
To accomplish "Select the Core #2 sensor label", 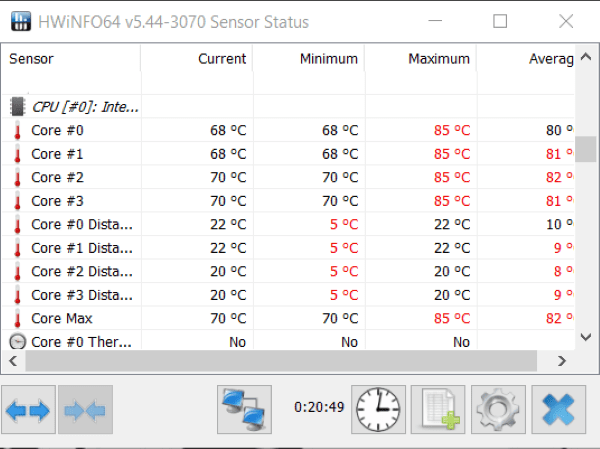I will point(57,177).
